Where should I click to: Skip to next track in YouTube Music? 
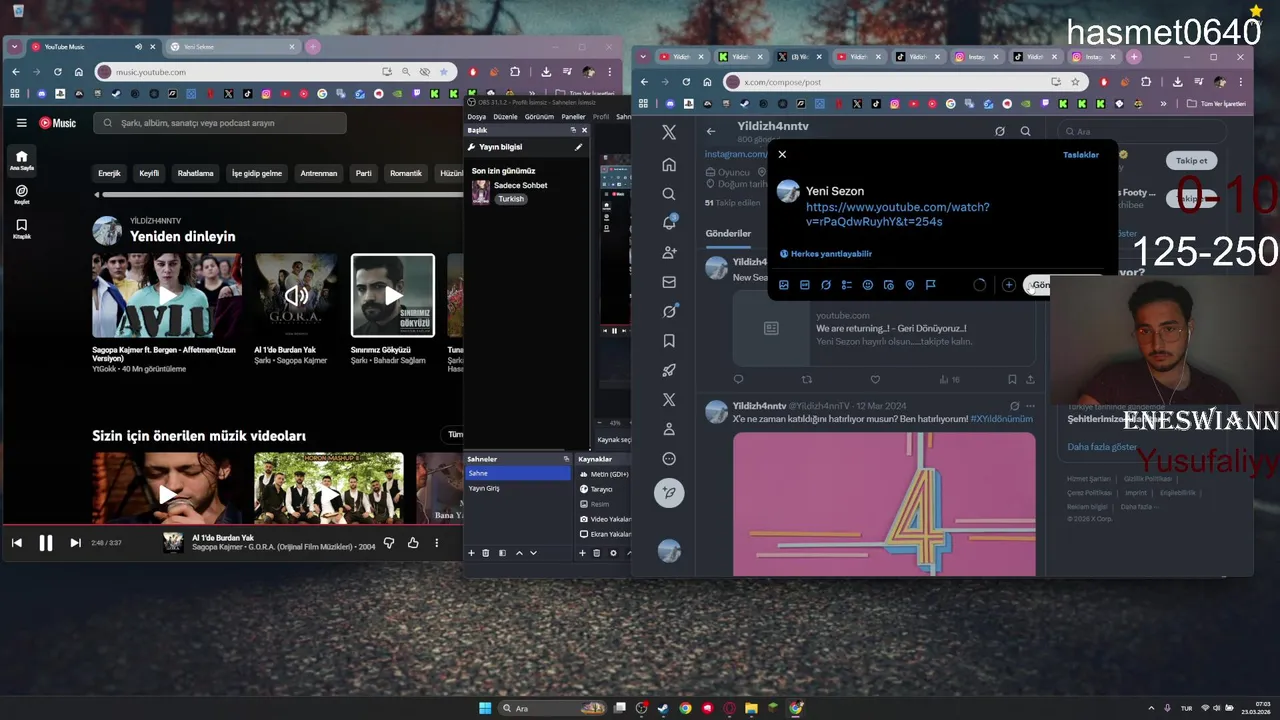(x=75, y=543)
